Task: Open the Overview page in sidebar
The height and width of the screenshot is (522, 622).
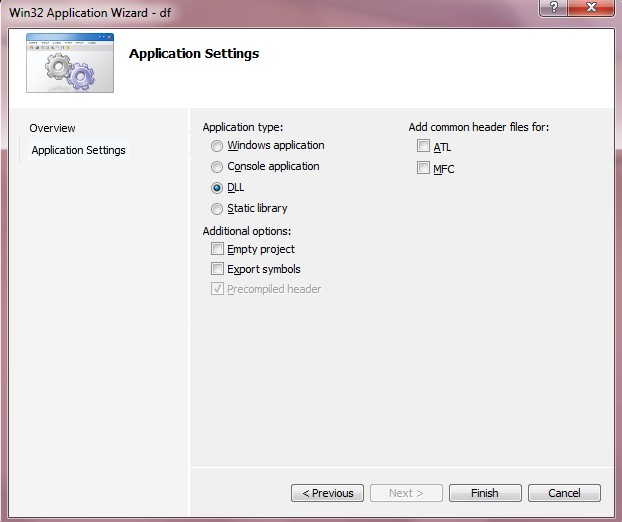Action: click(x=52, y=128)
